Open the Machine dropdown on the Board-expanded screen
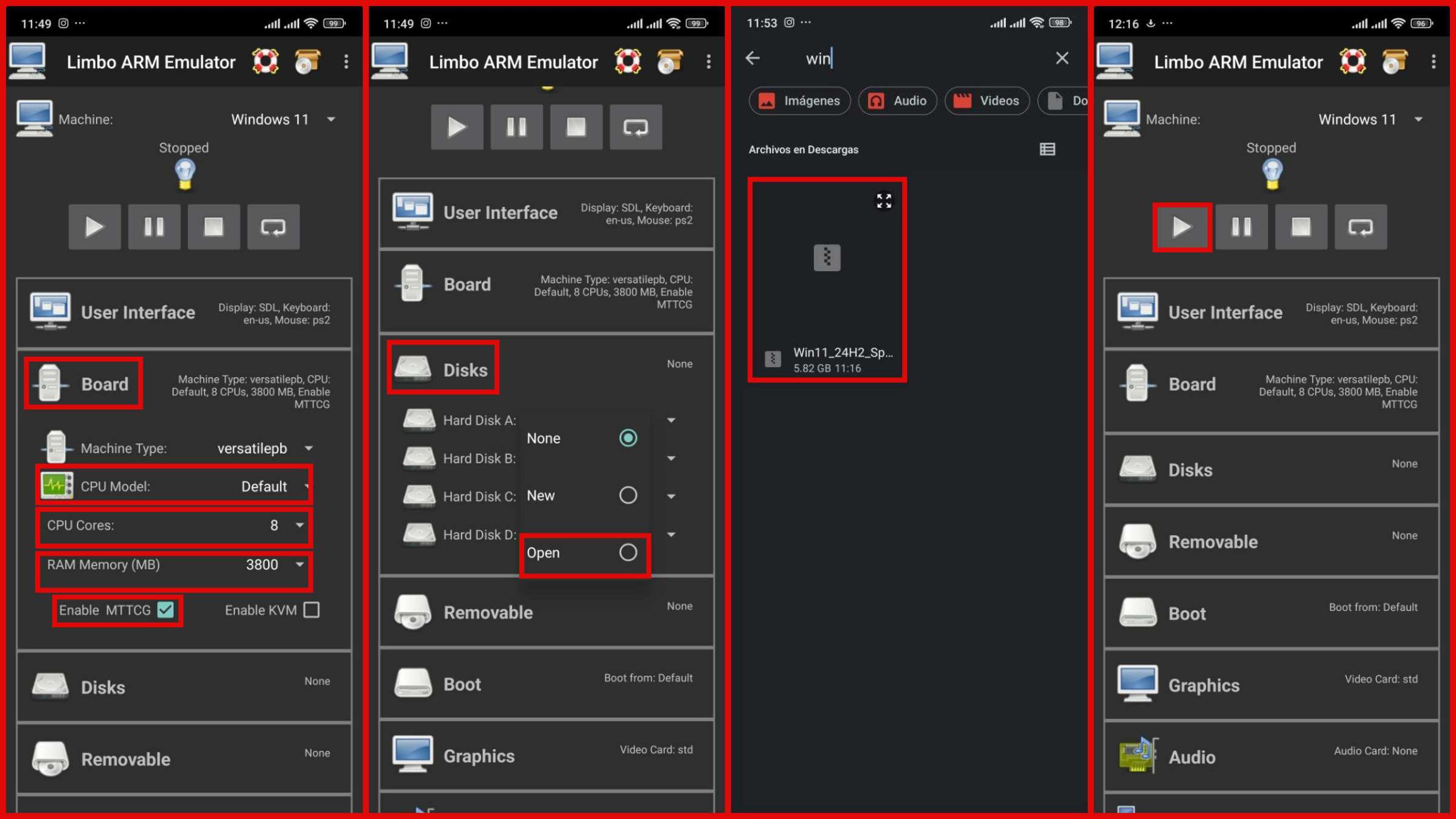Image resolution: width=1456 pixels, height=819 pixels. click(282, 119)
